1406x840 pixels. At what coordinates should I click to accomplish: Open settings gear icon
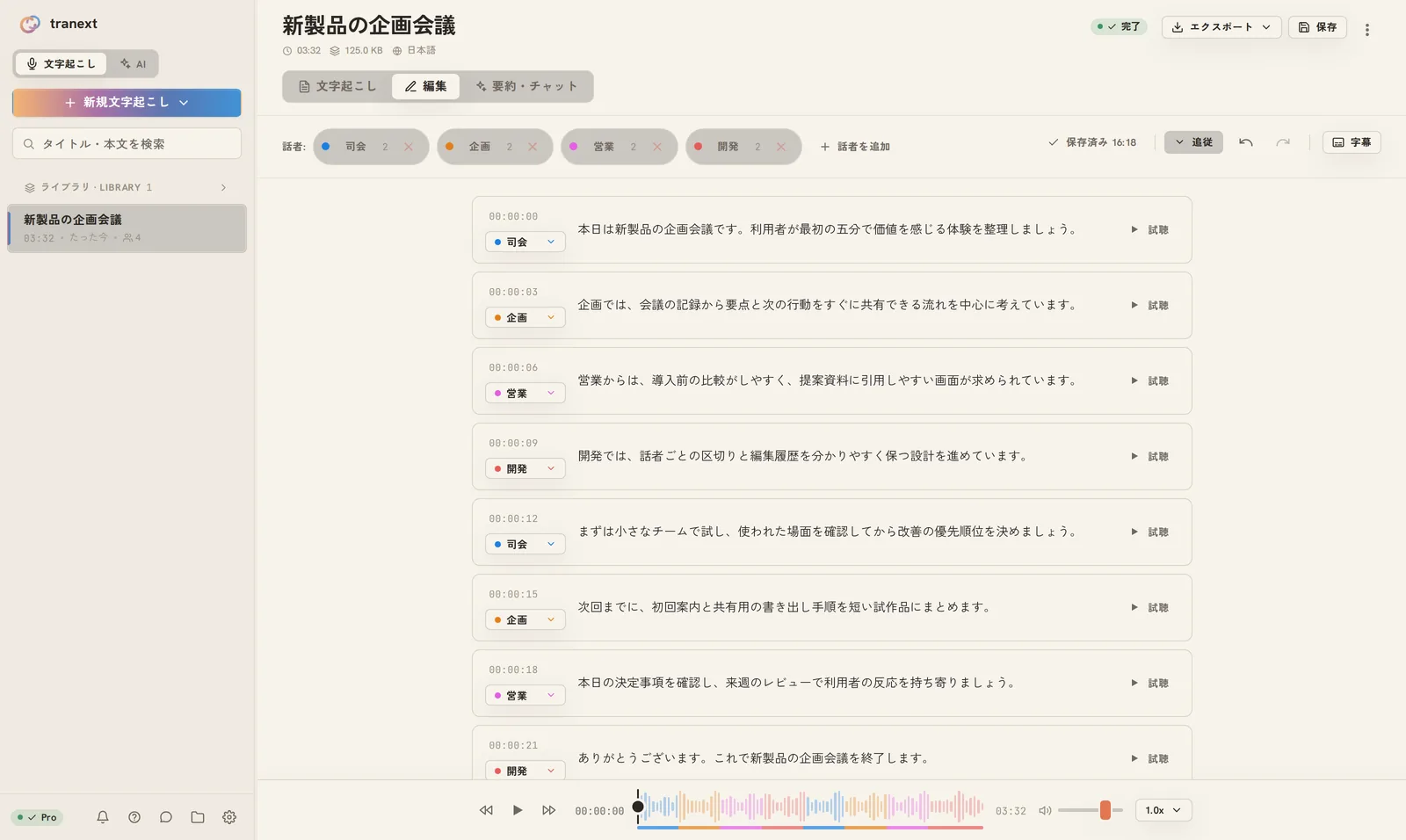coord(229,817)
